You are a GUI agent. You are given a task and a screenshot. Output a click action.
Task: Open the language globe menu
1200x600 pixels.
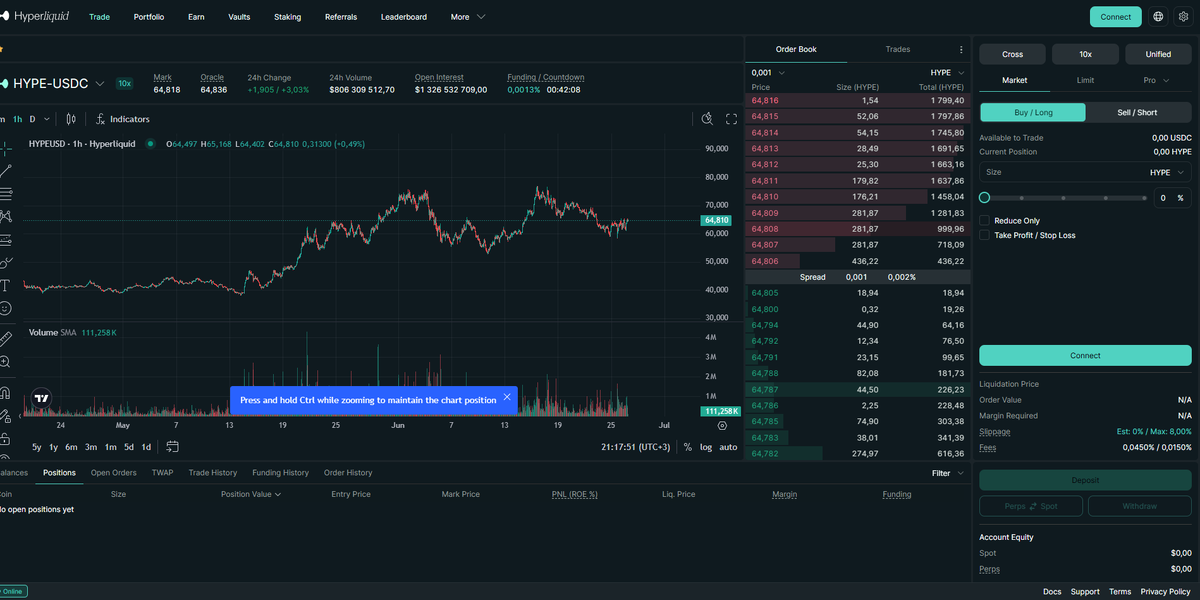(1158, 17)
